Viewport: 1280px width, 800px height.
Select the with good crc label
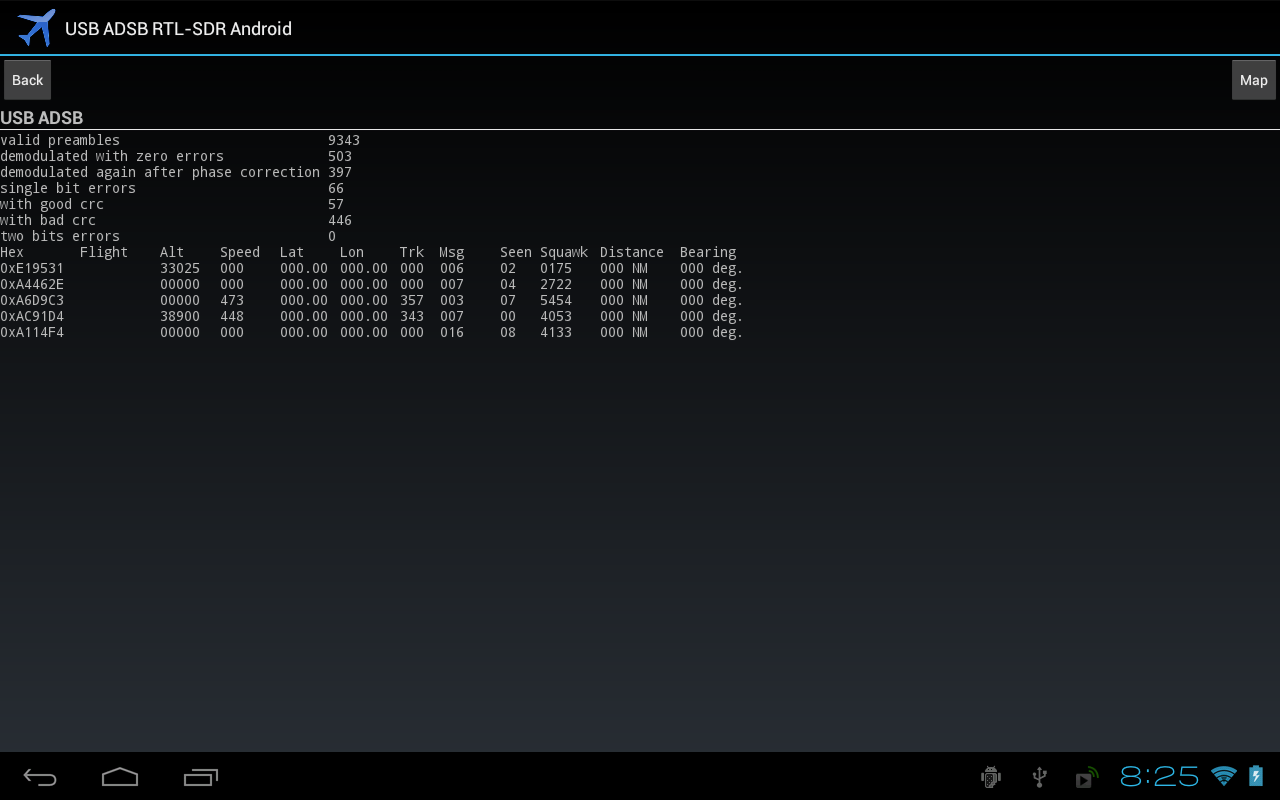(52, 204)
